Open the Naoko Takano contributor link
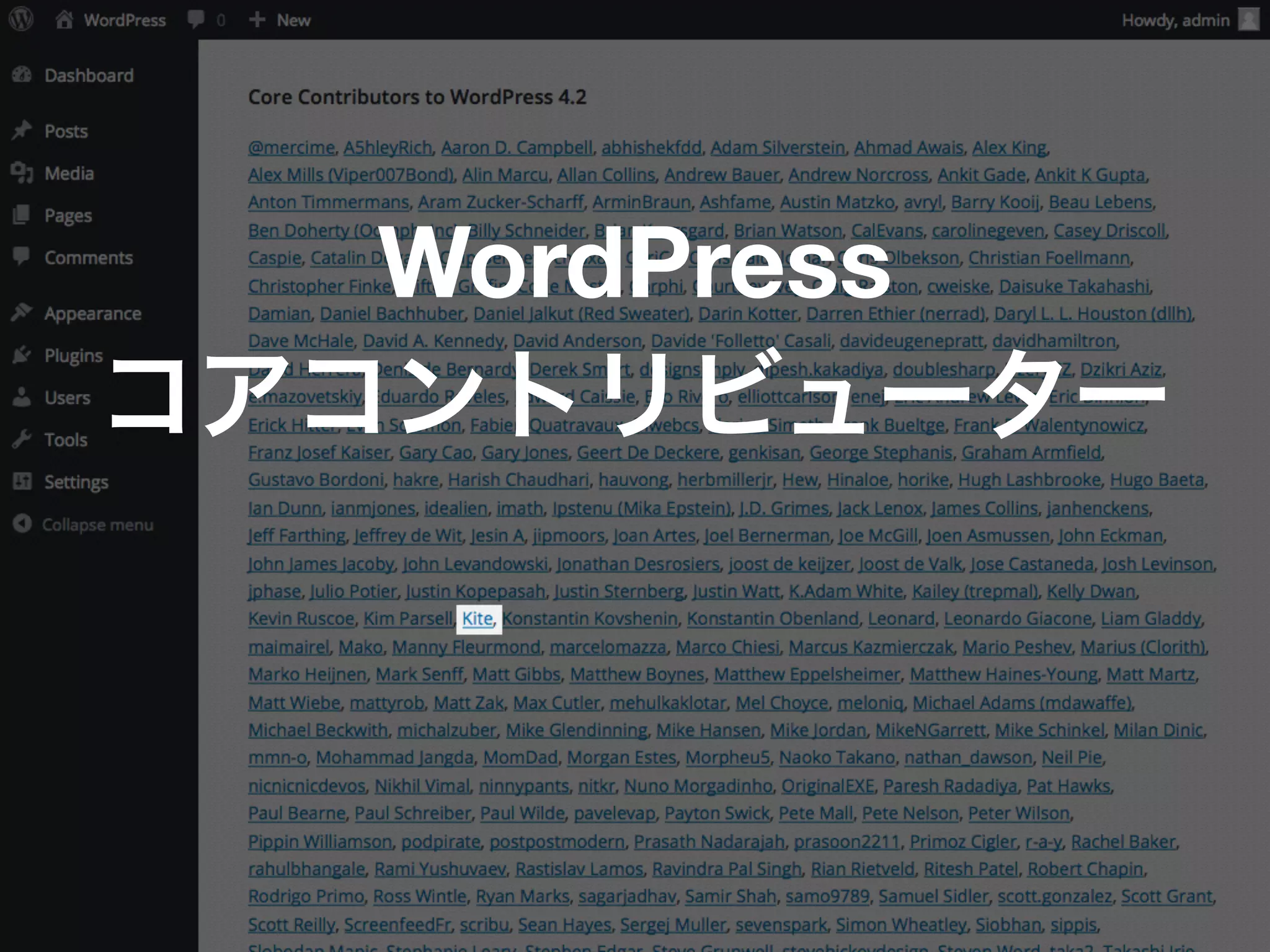The width and height of the screenshot is (1270, 952). pos(837,757)
